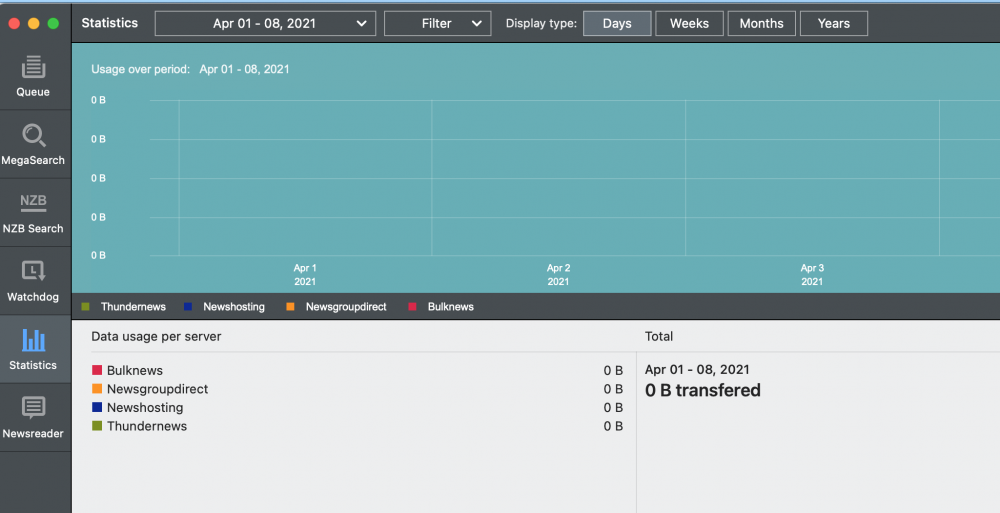Switch display type to Months
The width and height of the screenshot is (1000, 513).
[761, 23]
